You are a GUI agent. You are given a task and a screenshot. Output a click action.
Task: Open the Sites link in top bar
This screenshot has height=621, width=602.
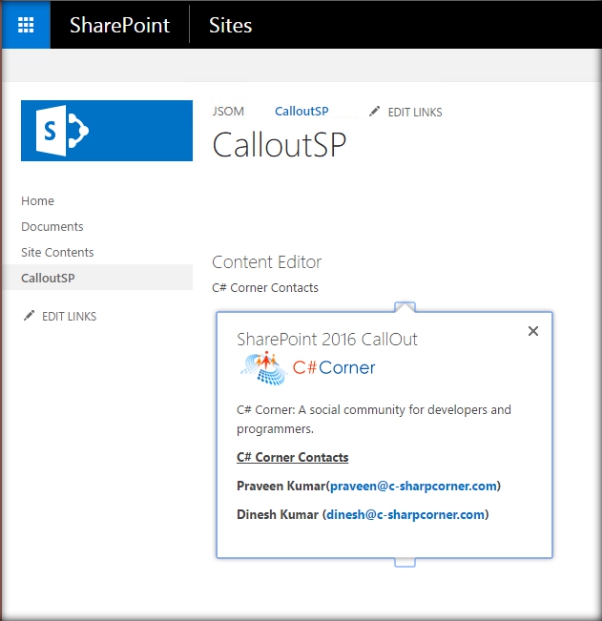[230, 25]
